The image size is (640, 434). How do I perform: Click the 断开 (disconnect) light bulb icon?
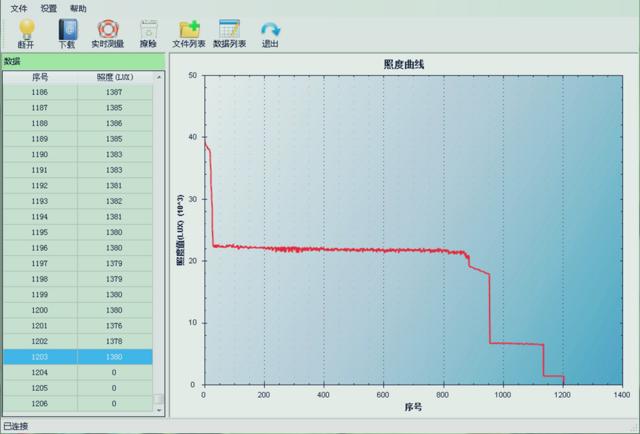tap(27, 29)
